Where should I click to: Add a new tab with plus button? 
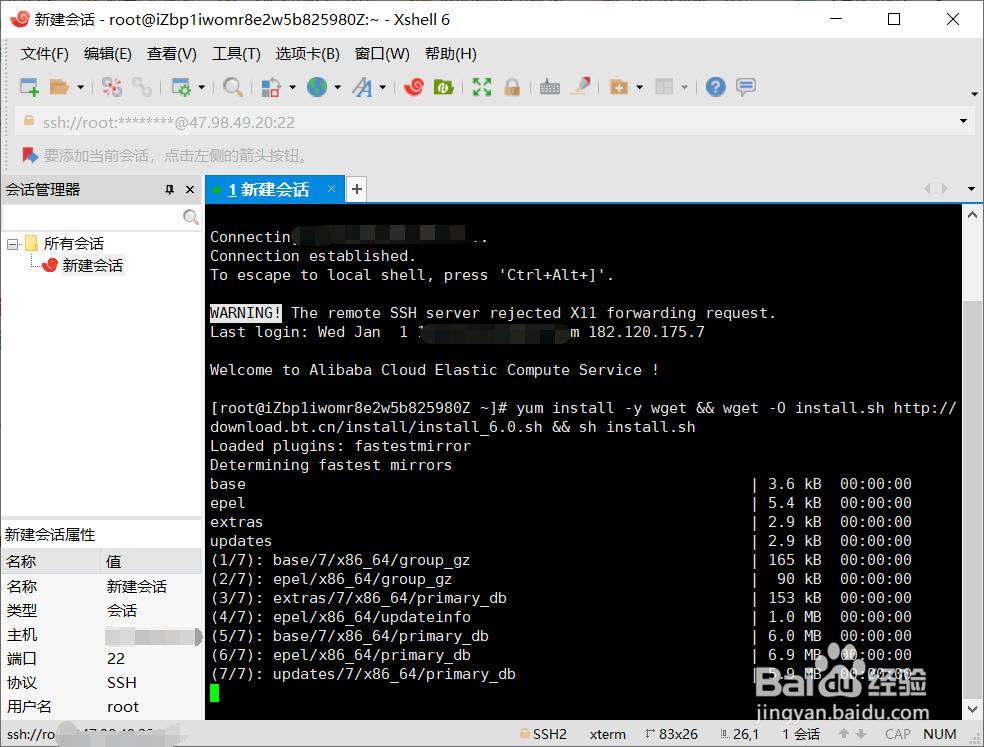point(356,189)
